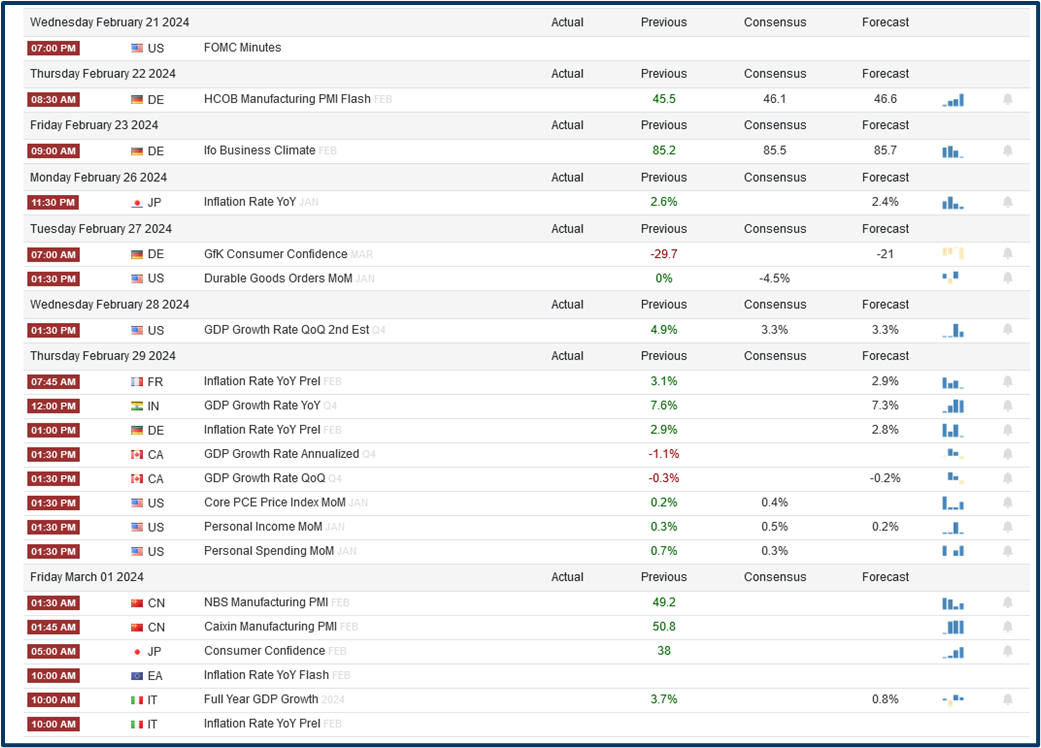Click the Germany flag beside GfK Consumer Confidence

tap(137, 254)
